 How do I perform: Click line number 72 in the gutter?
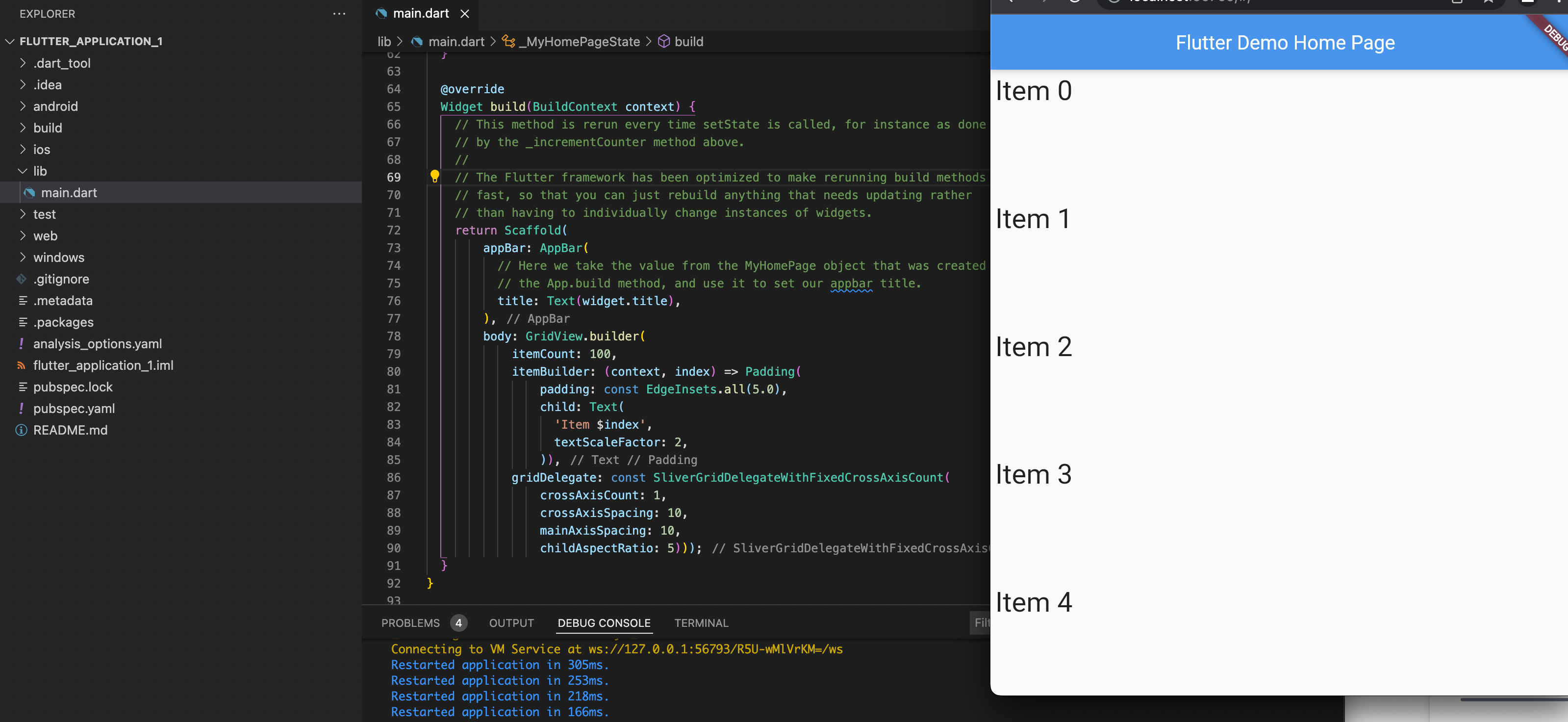[394, 230]
